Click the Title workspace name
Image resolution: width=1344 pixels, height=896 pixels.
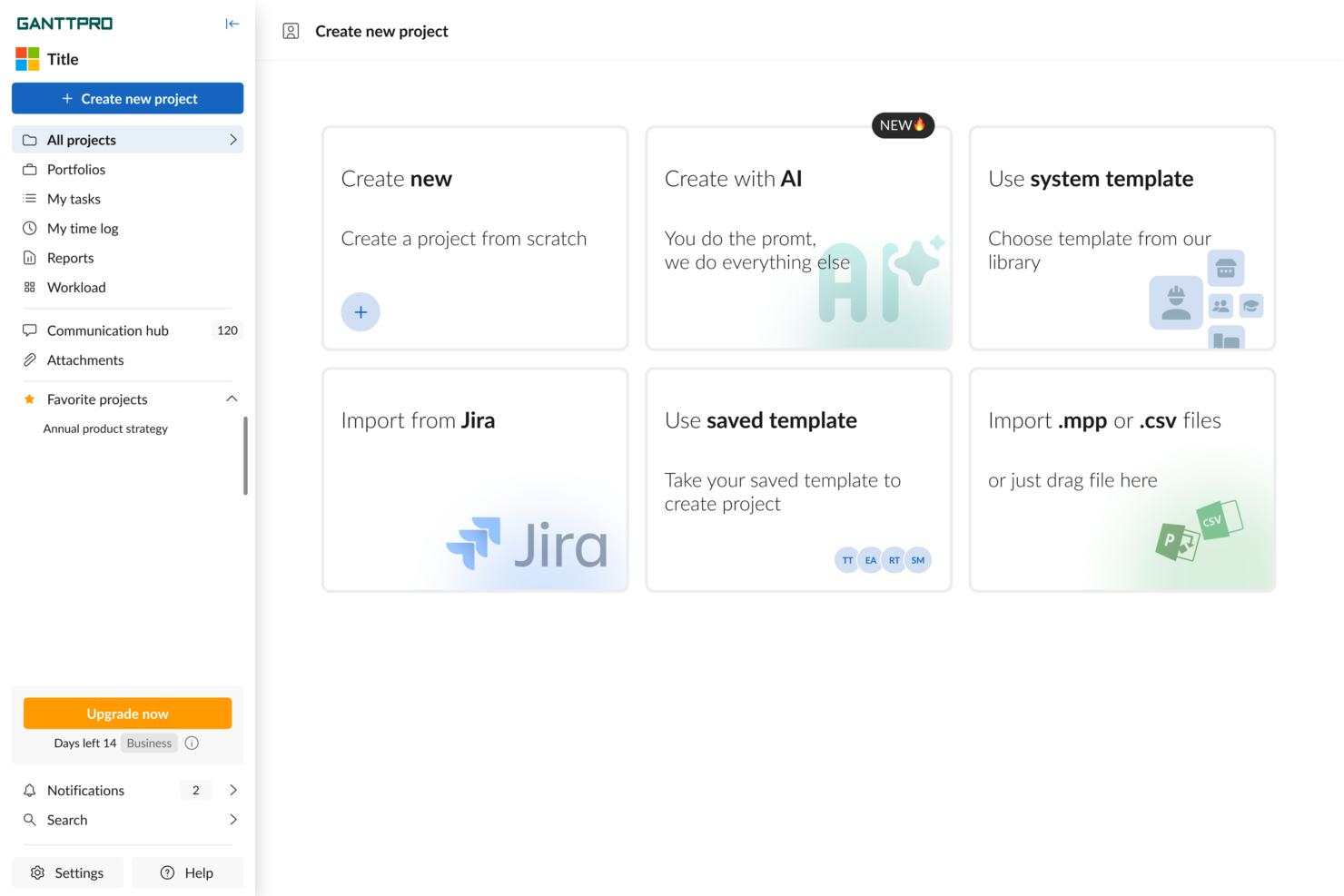coord(63,59)
